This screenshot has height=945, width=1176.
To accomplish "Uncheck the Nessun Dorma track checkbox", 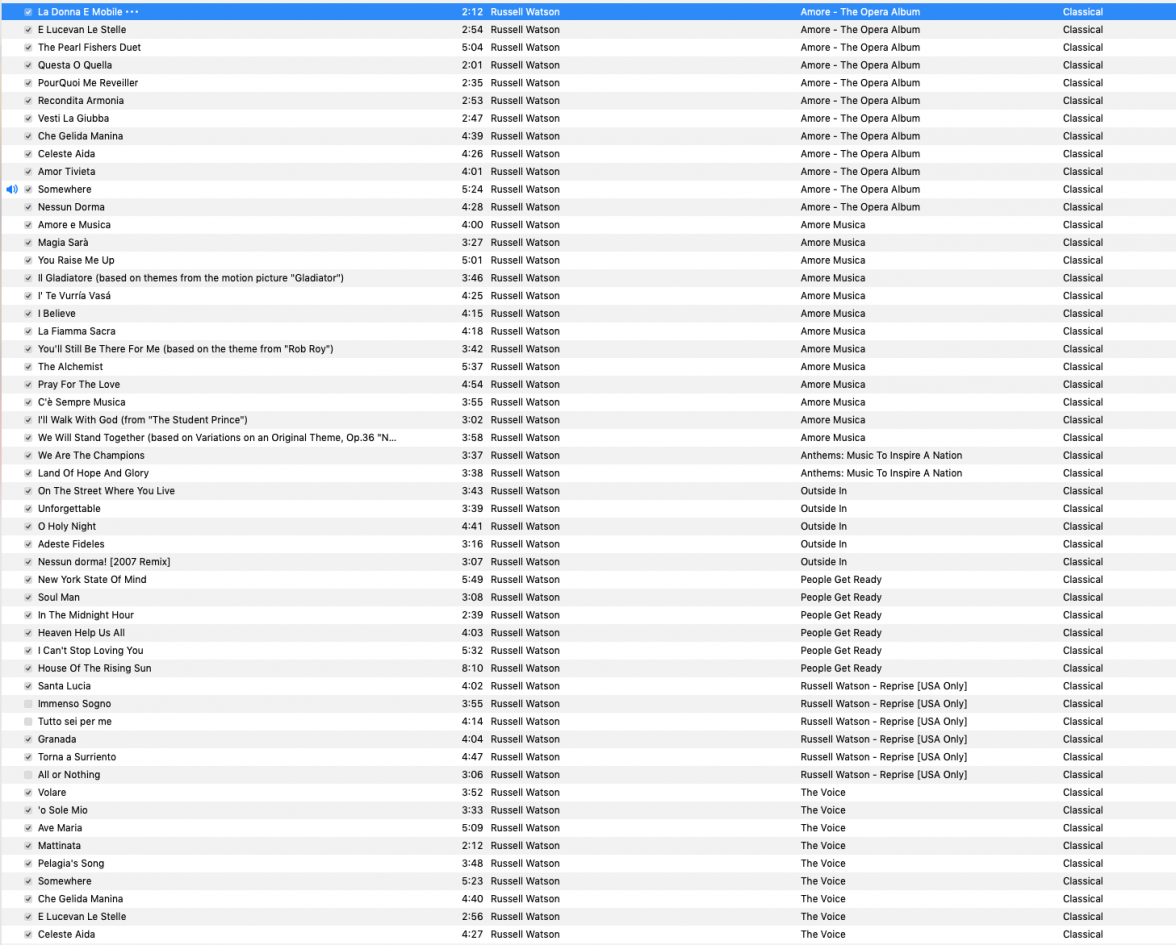I will pyautogui.click(x=28, y=207).
